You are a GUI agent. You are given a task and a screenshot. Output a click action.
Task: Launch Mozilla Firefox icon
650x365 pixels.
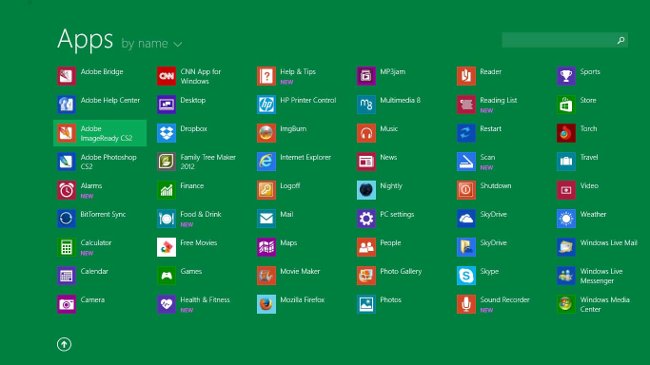click(x=266, y=304)
